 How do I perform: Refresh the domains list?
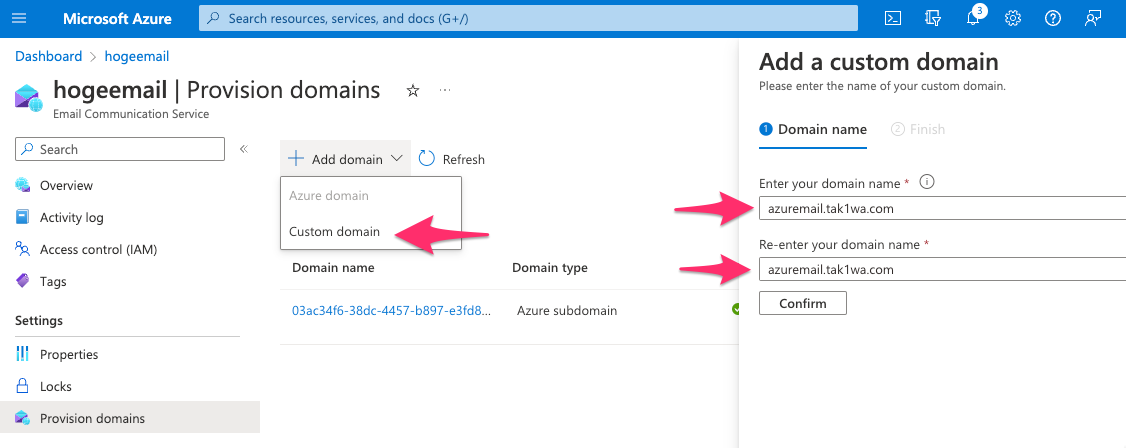[x=452, y=159]
